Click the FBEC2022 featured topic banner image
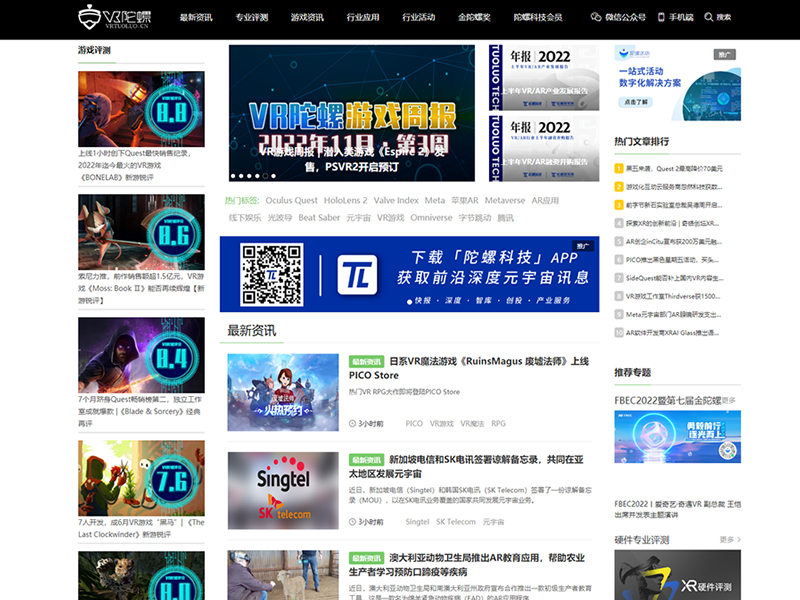This screenshot has height=600, width=800. [x=678, y=437]
